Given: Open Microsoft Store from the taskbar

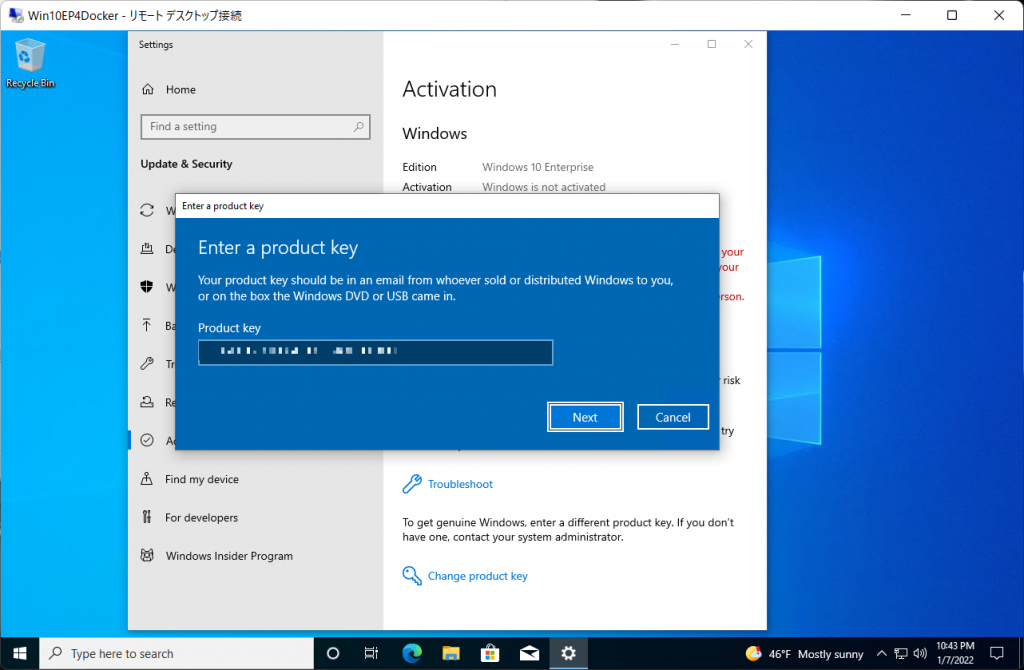Looking at the screenshot, I should coord(490,653).
